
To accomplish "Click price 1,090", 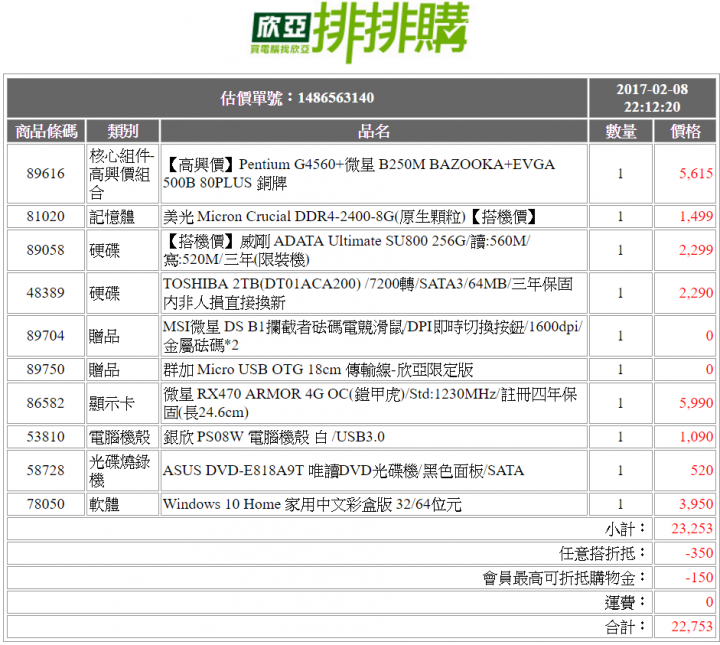I will coord(696,437).
